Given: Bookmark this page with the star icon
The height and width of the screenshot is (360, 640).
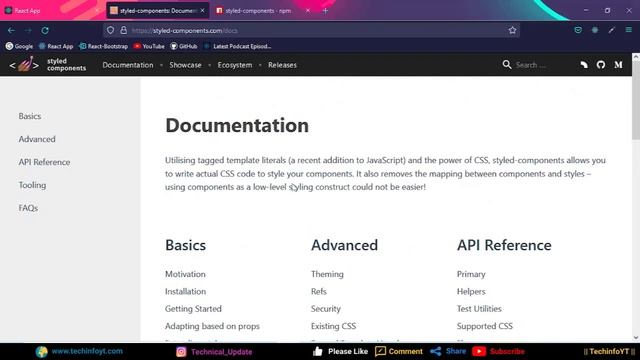Looking at the screenshot, I should point(512,30).
